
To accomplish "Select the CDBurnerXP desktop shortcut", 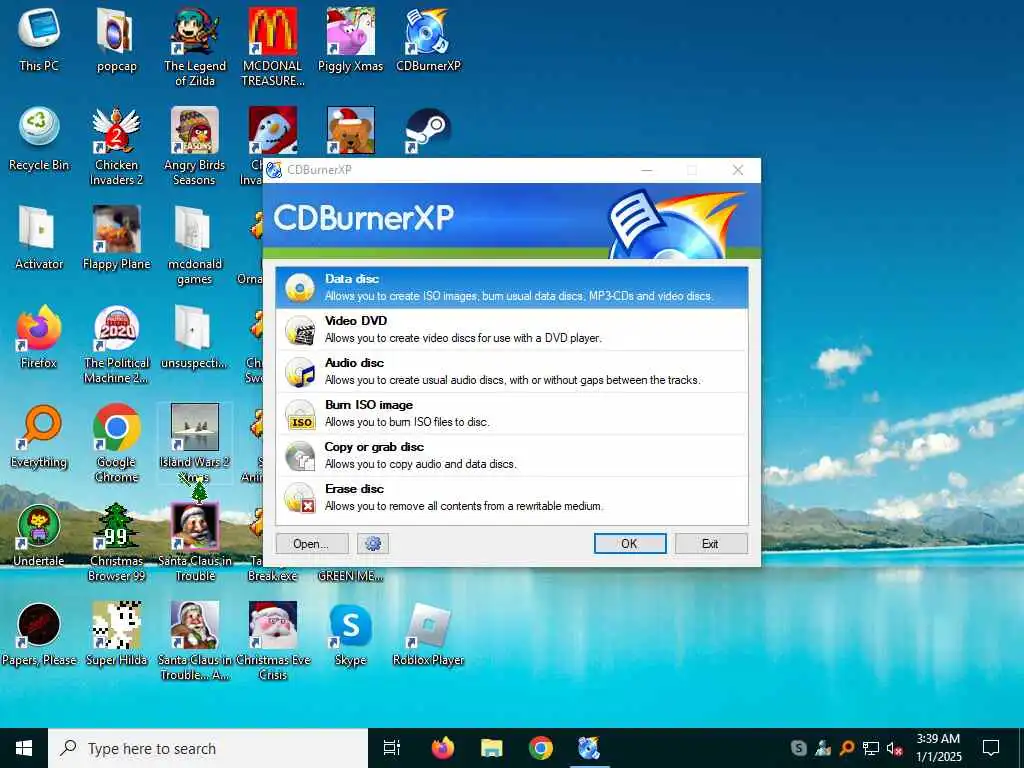I will point(428,39).
